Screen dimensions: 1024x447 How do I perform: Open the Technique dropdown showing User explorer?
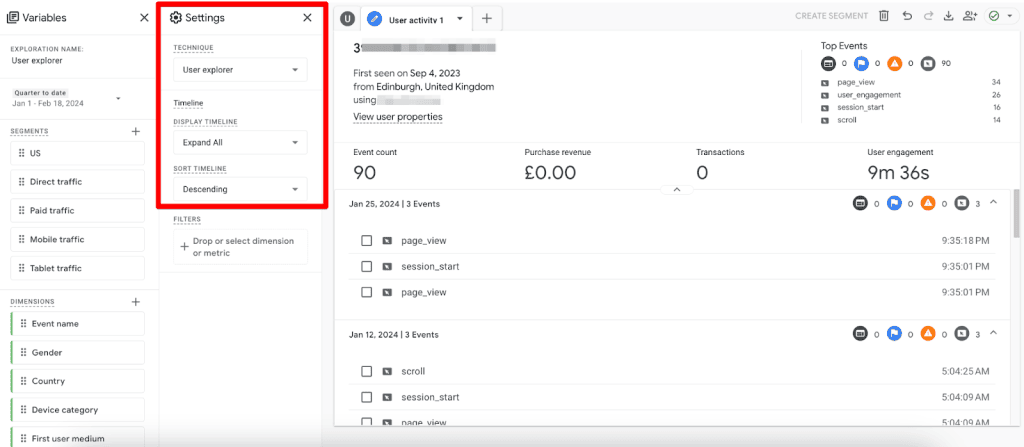[240, 69]
